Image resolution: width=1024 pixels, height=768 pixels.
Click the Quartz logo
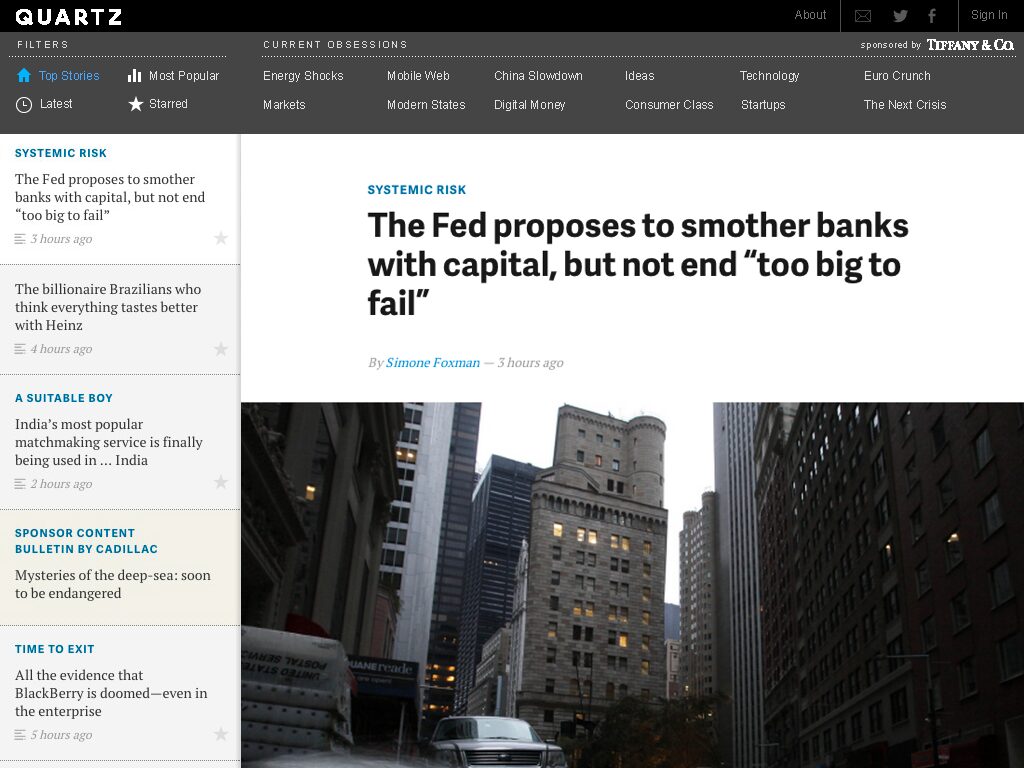tap(69, 16)
